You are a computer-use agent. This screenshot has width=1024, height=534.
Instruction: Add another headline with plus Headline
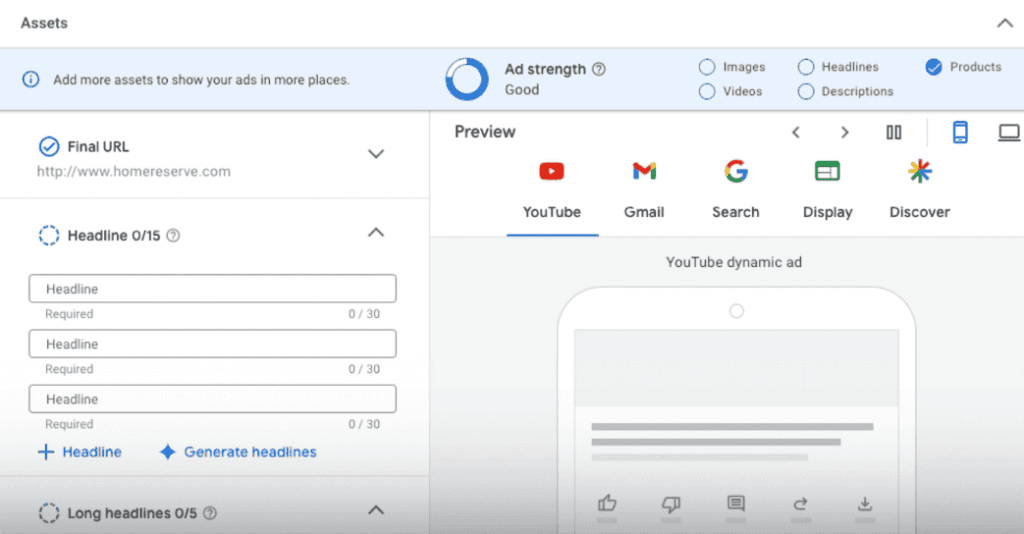80,452
